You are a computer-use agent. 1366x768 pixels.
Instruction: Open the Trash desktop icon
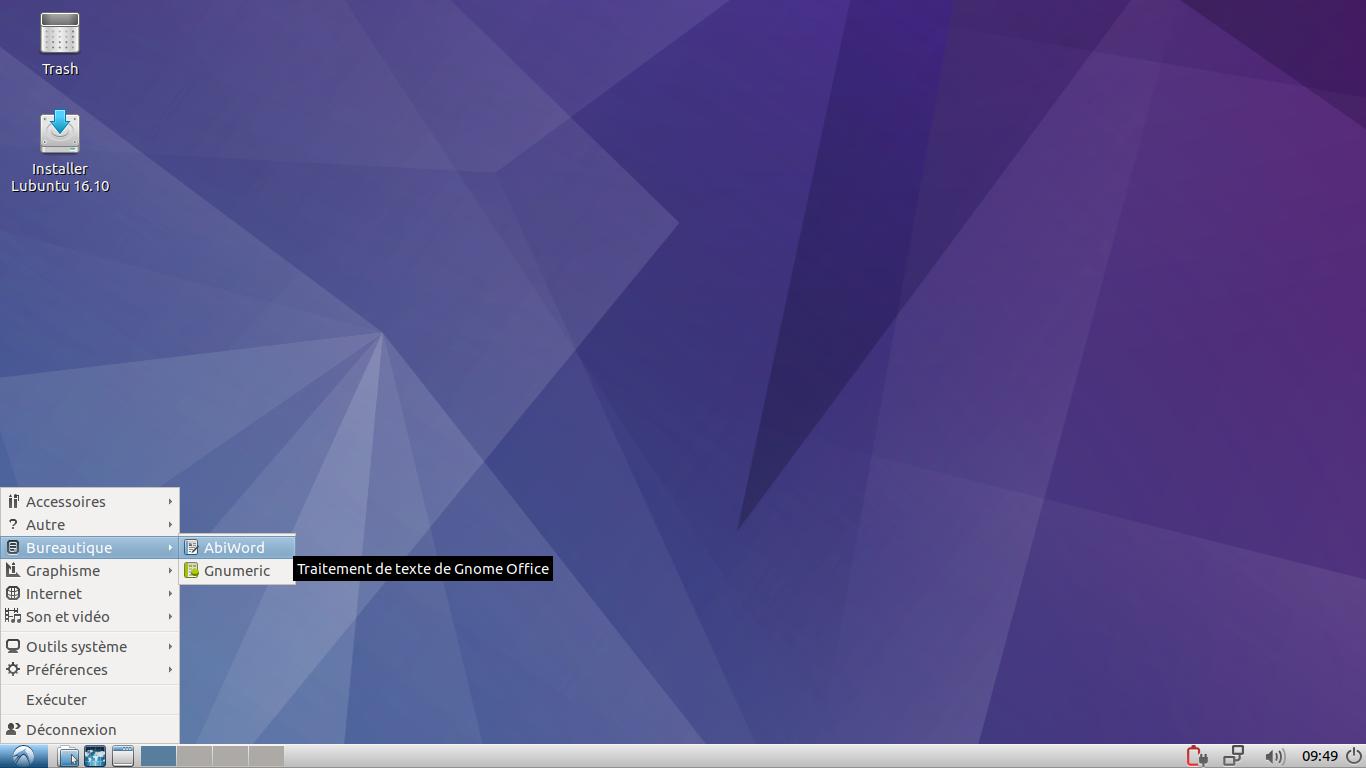coord(60,44)
